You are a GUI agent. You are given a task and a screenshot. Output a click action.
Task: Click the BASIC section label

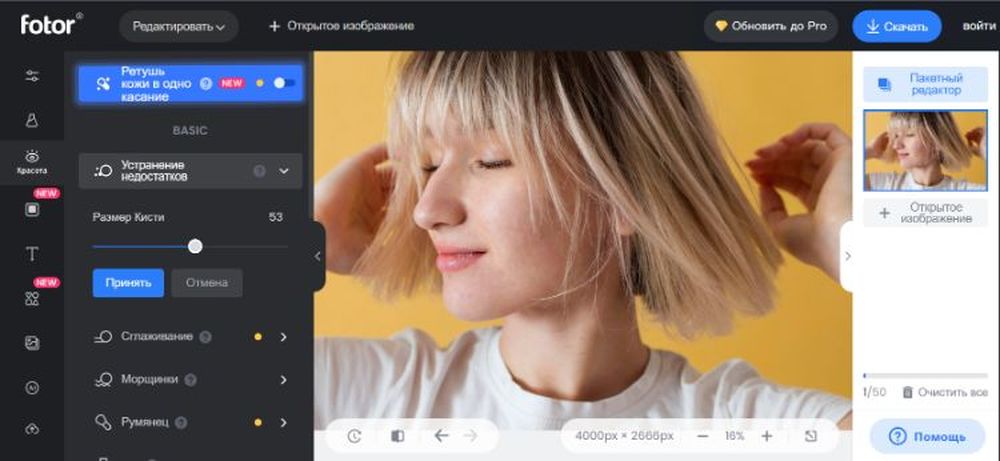(190, 131)
